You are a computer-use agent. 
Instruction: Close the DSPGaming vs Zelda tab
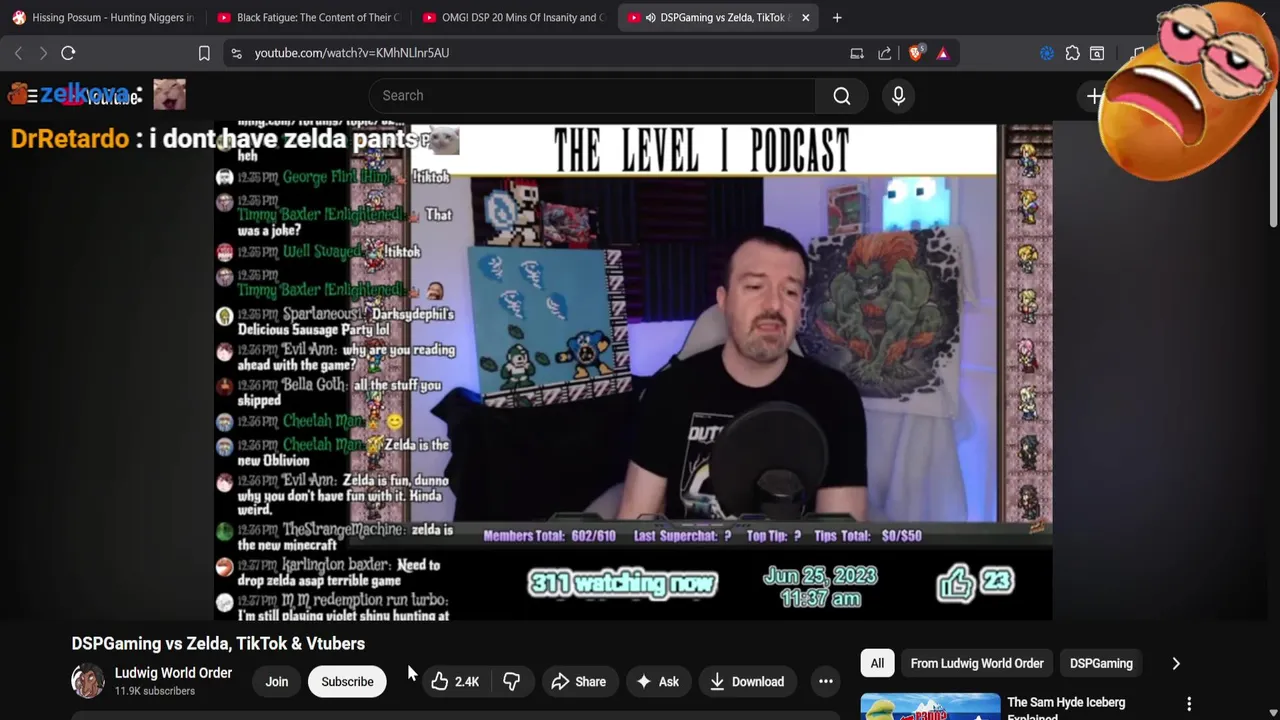(805, 17)
